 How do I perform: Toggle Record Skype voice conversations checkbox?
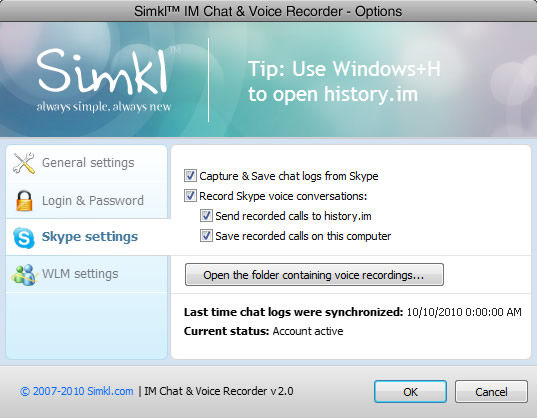pos(190,196)
